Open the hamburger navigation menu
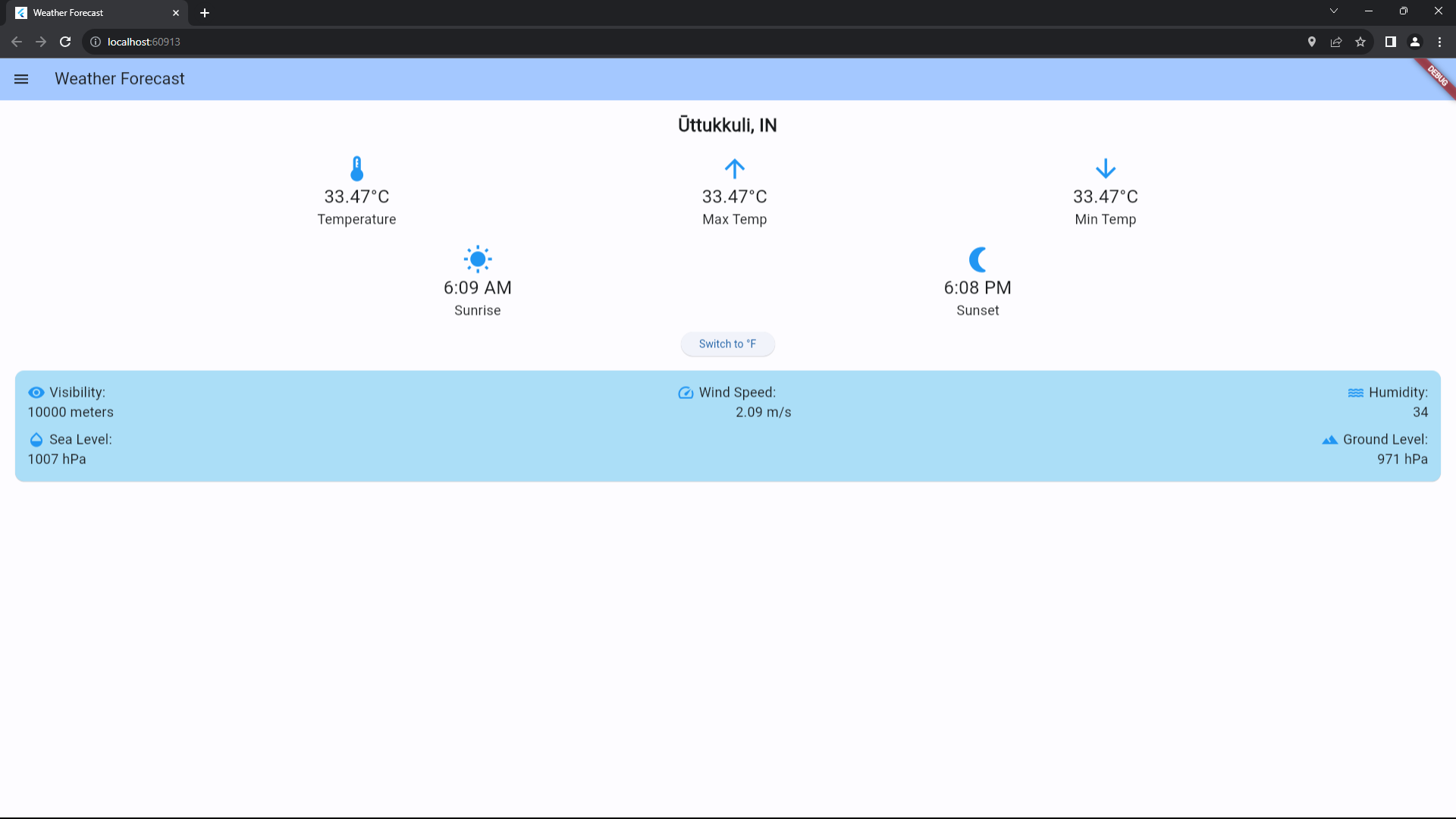1456x819 pixels. 21,79
